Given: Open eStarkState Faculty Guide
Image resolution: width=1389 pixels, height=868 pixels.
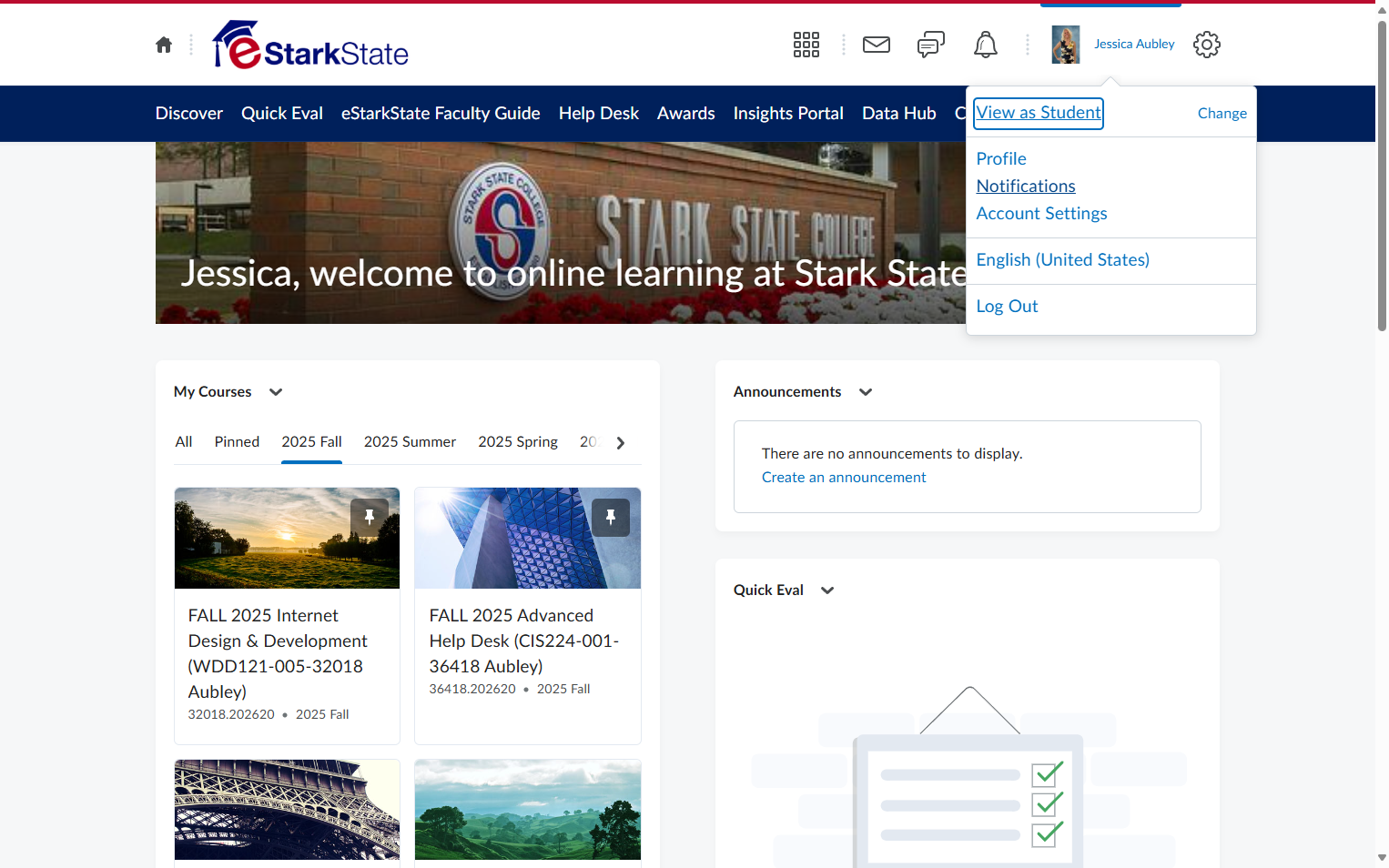Looking at the screenshot, I should 441,114.
